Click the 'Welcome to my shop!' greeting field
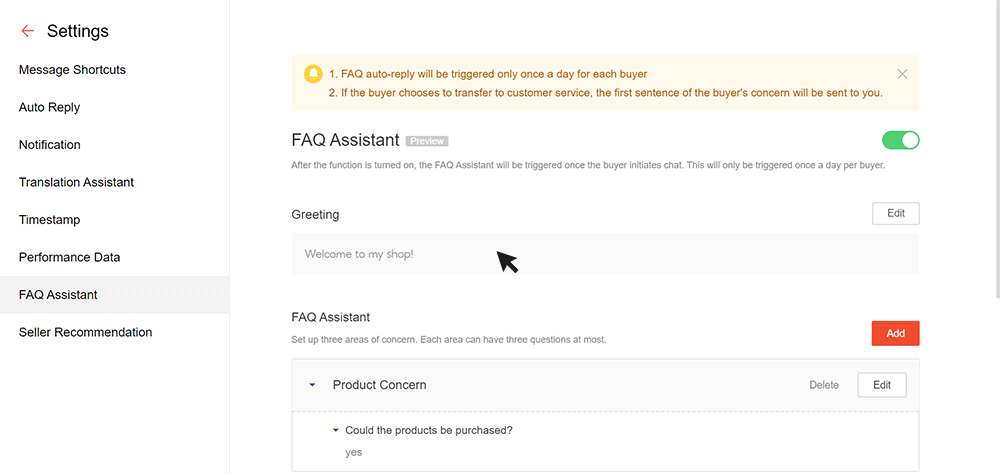 pyautogui.click(x=605, y=254)
